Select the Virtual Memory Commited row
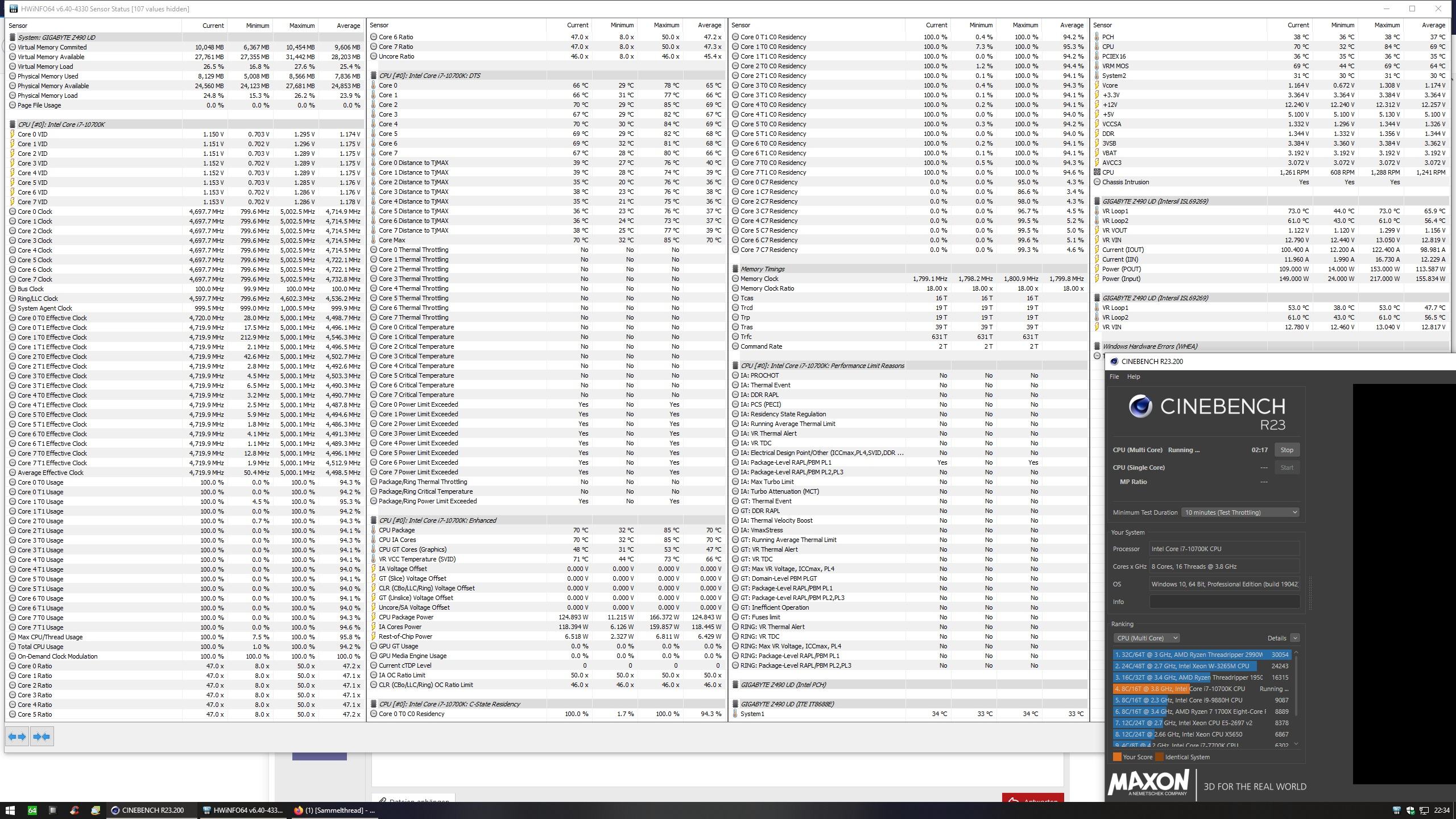This screenshot has width=1456, height=819. coord(185,47)
